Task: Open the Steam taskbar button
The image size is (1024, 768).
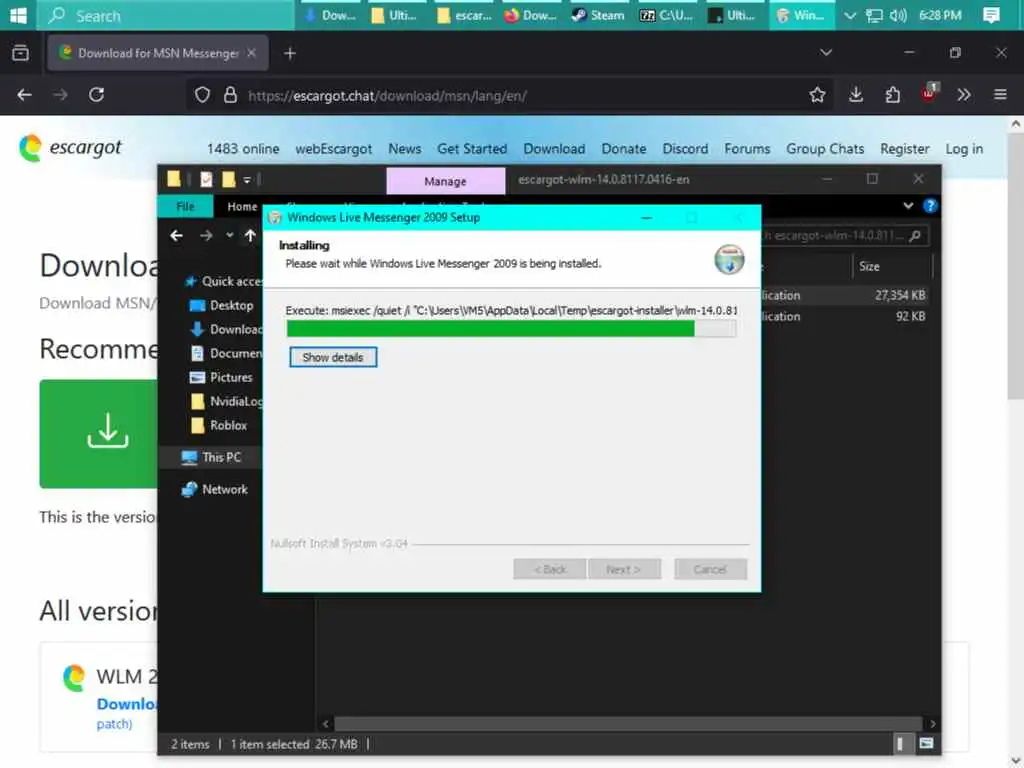Action: (x=598, y=15)
